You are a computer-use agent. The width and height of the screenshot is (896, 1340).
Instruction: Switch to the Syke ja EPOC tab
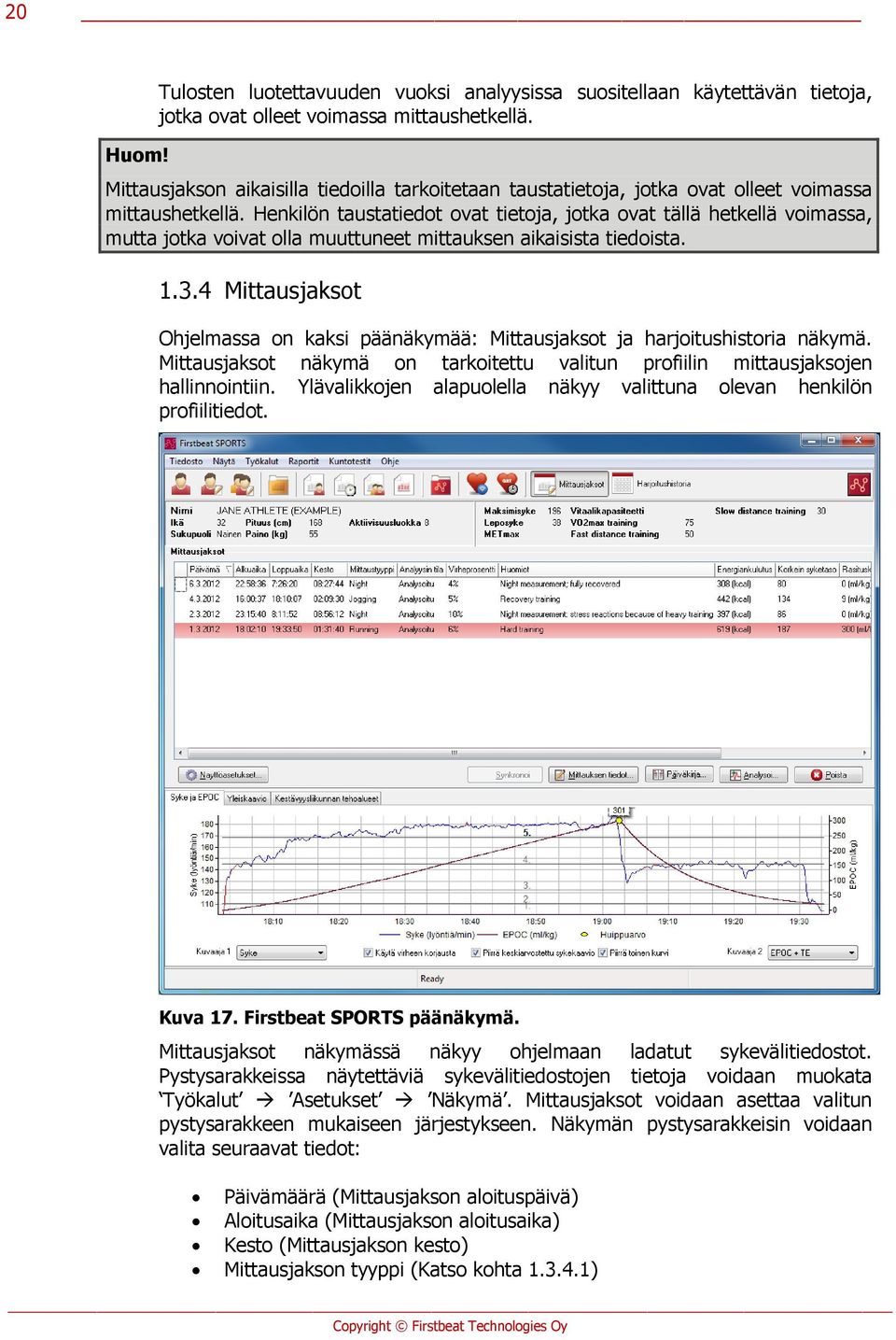pyautogui.click(x=195, y=797)
